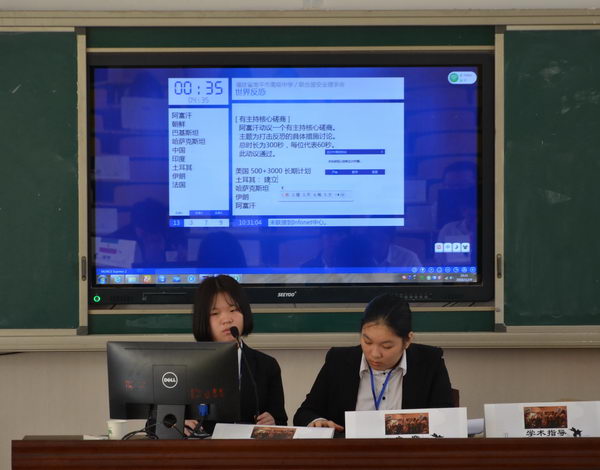Click the highlighted 13 counter cell

pos(176,222)
